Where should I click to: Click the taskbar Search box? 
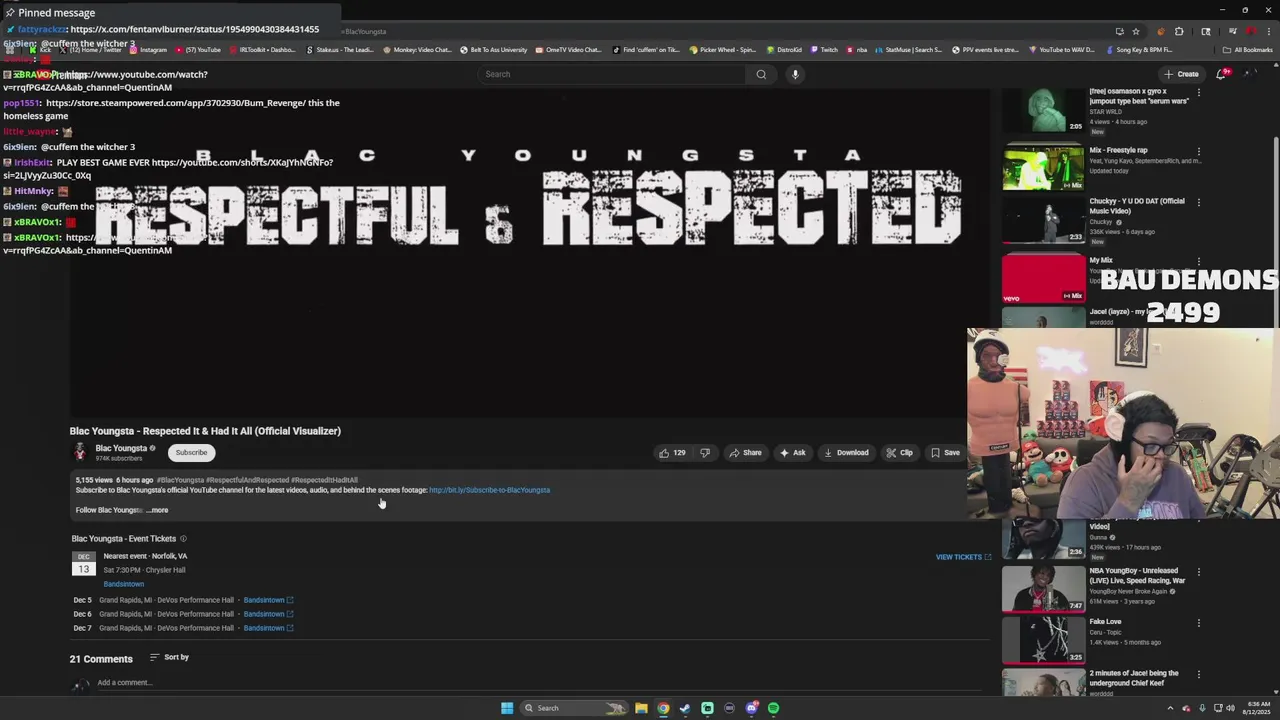click(575, 708)
